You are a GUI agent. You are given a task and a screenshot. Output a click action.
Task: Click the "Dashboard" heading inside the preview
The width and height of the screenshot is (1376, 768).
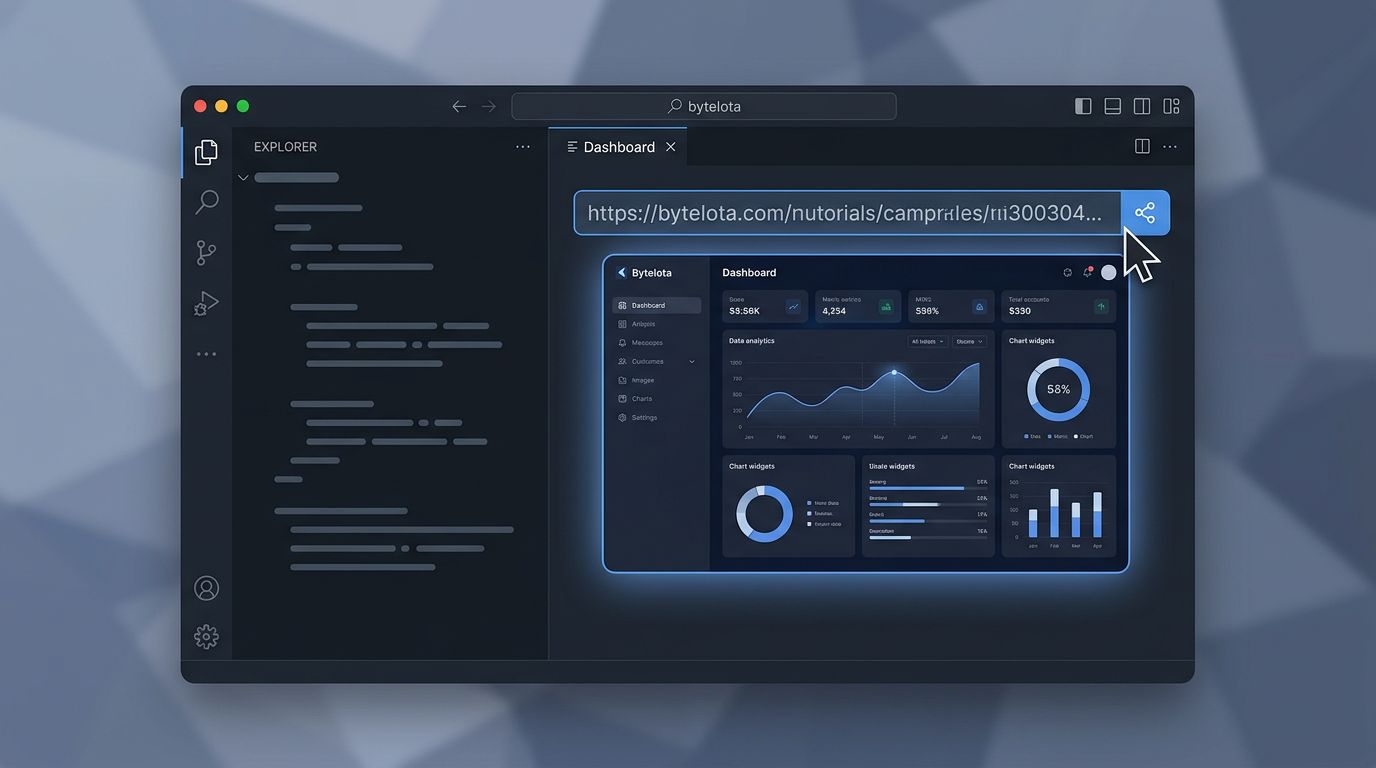749,273
